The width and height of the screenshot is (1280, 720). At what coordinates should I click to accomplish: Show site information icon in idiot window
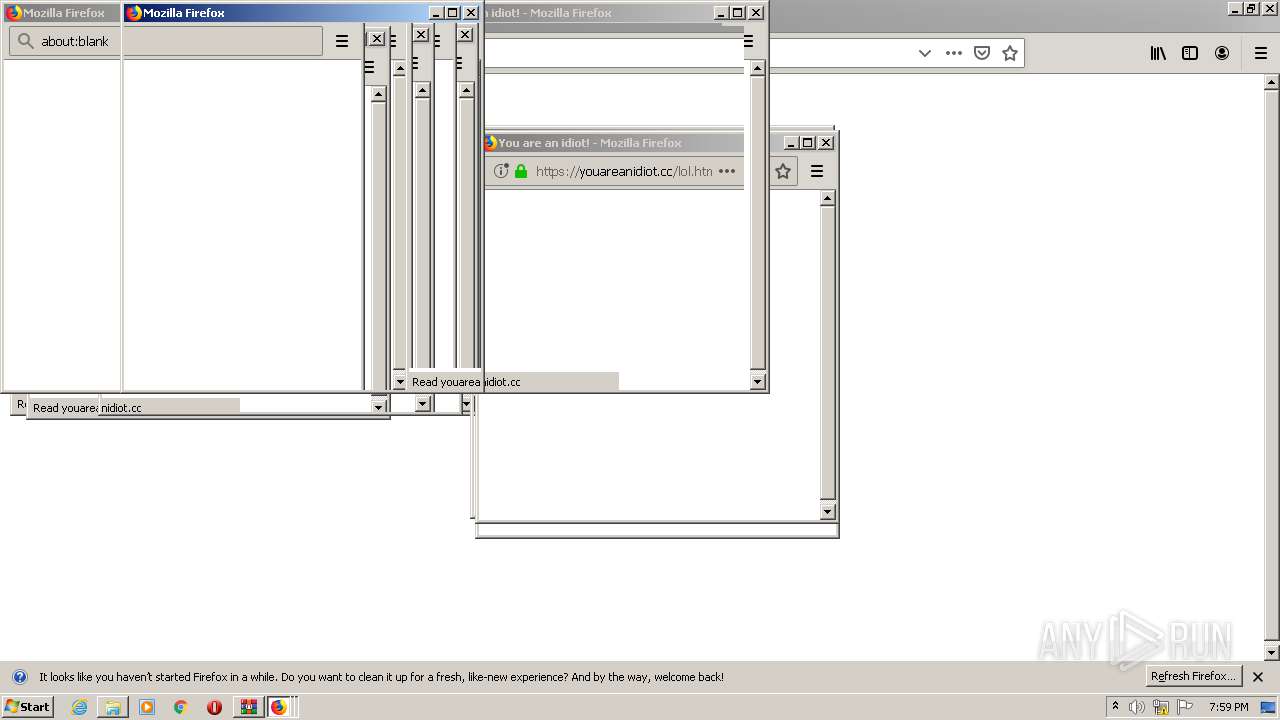502,171
